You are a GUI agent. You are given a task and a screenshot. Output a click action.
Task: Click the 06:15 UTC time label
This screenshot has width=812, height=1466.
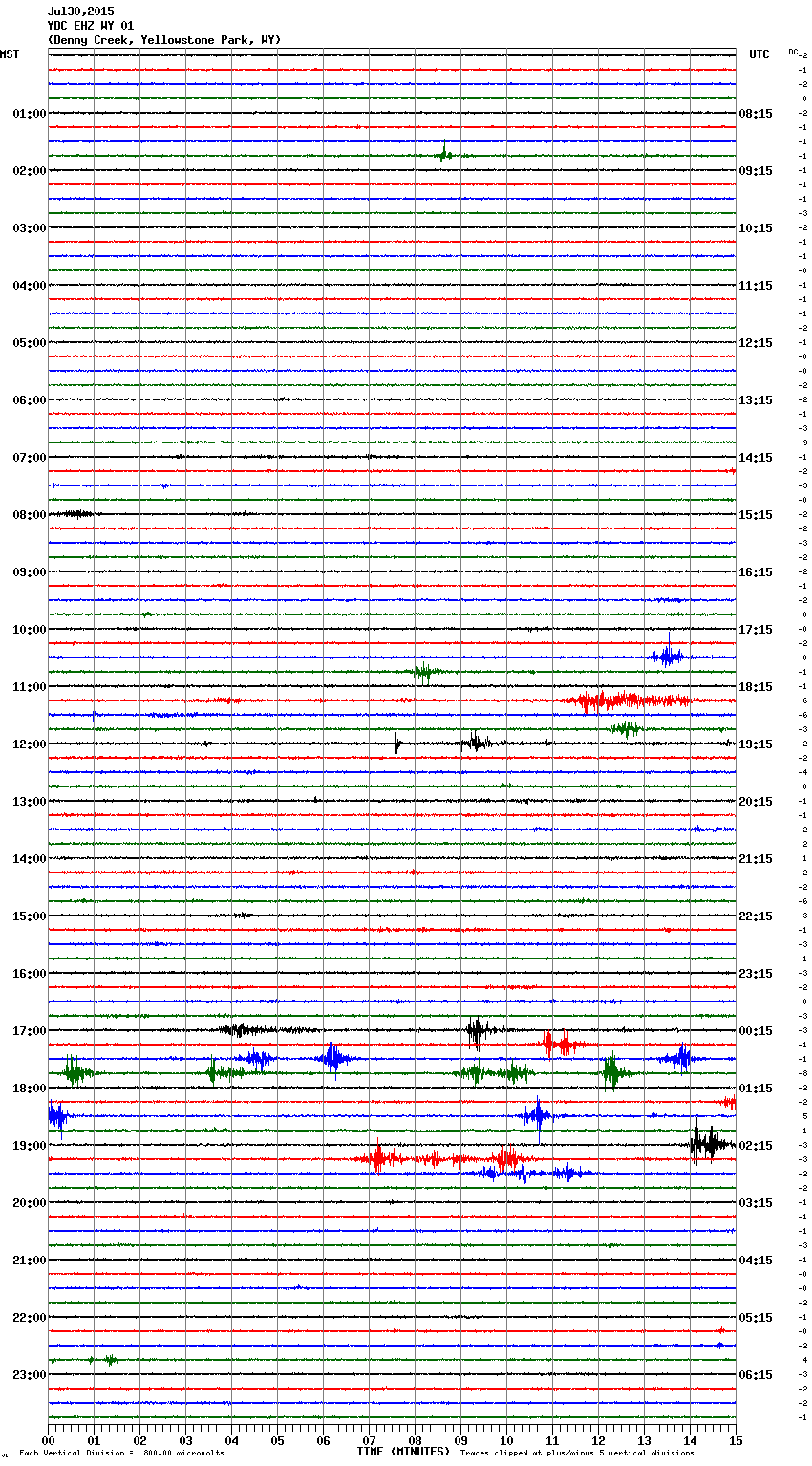click(756, 1375)
